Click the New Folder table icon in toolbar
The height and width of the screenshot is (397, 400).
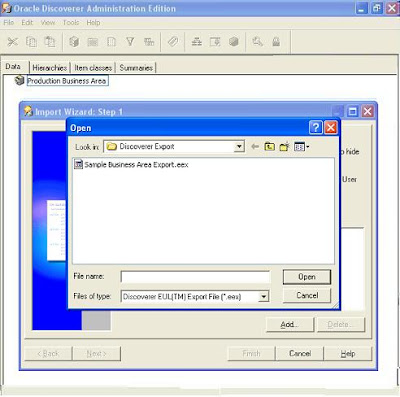click(93, 42)
